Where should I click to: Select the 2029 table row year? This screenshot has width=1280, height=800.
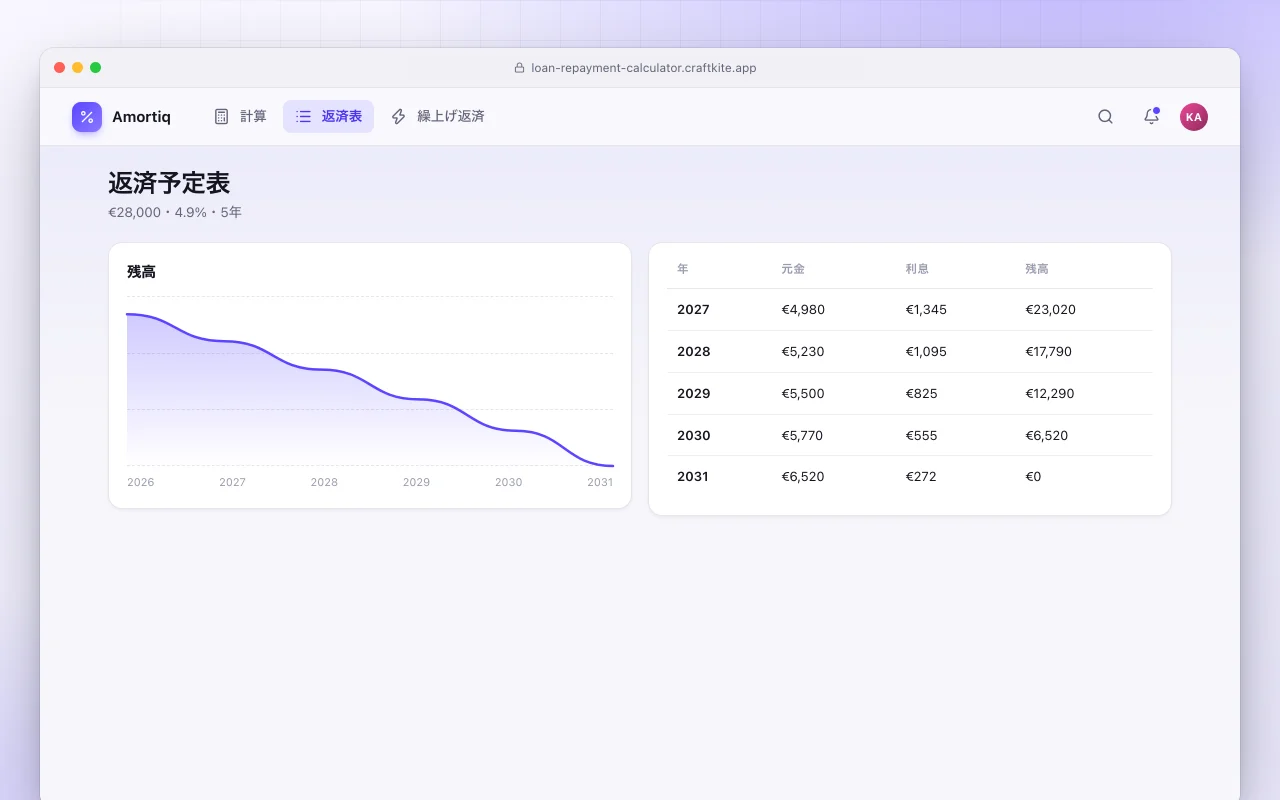[693, 394]
